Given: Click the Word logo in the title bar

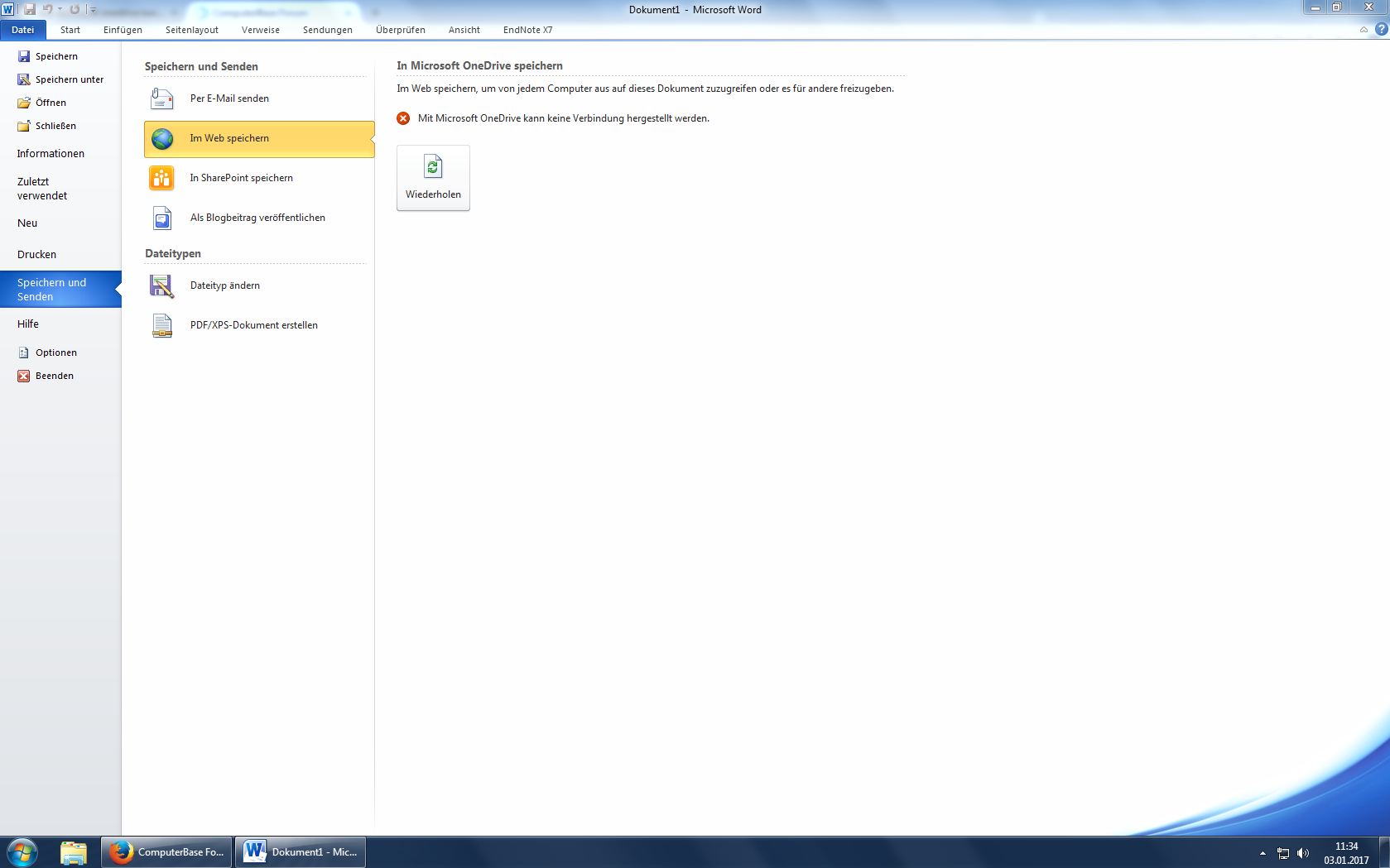Looking at the screenshot, I should [x=7, y=9].
